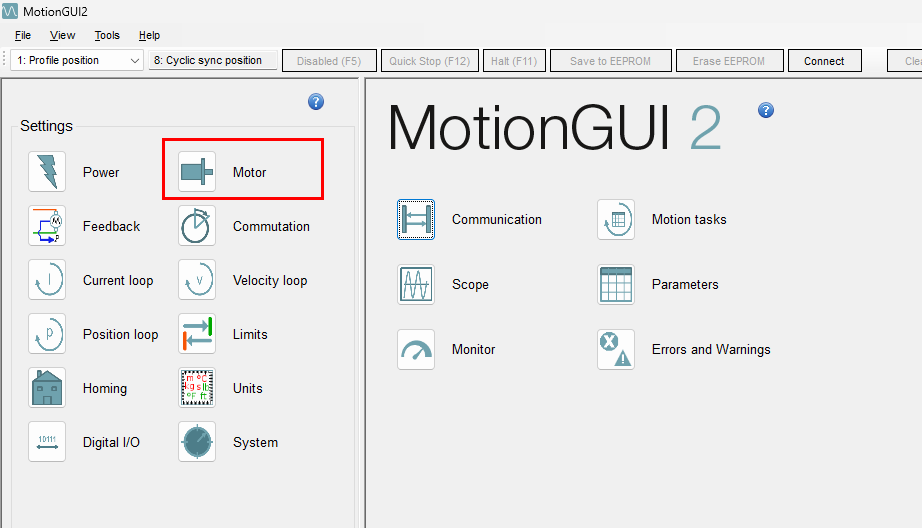
Task: Open the Motion tasks icon
Action: coord(616,219)
